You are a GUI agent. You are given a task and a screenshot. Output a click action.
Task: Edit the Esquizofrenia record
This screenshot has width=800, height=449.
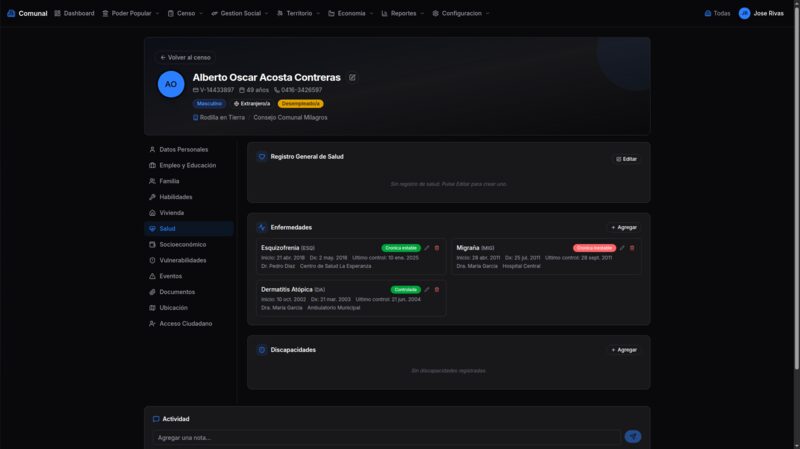[x=427, y=248]
